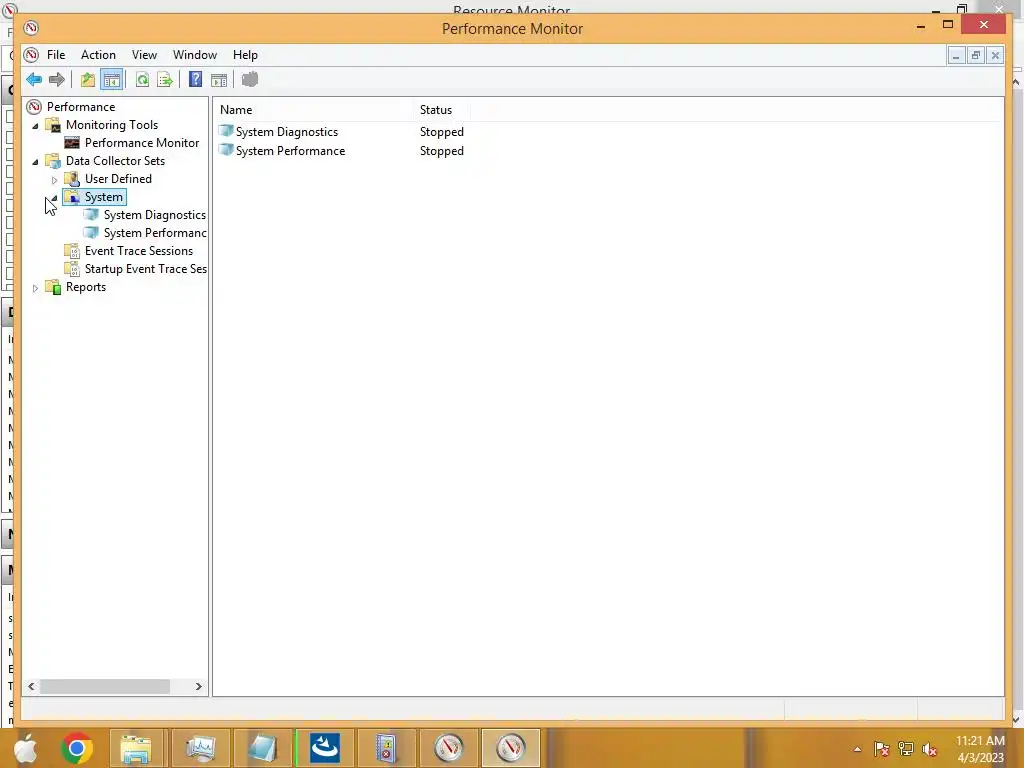1024x768 pixels.
Task: Open File Explorer from the taskbar
Action: (136, 748)
